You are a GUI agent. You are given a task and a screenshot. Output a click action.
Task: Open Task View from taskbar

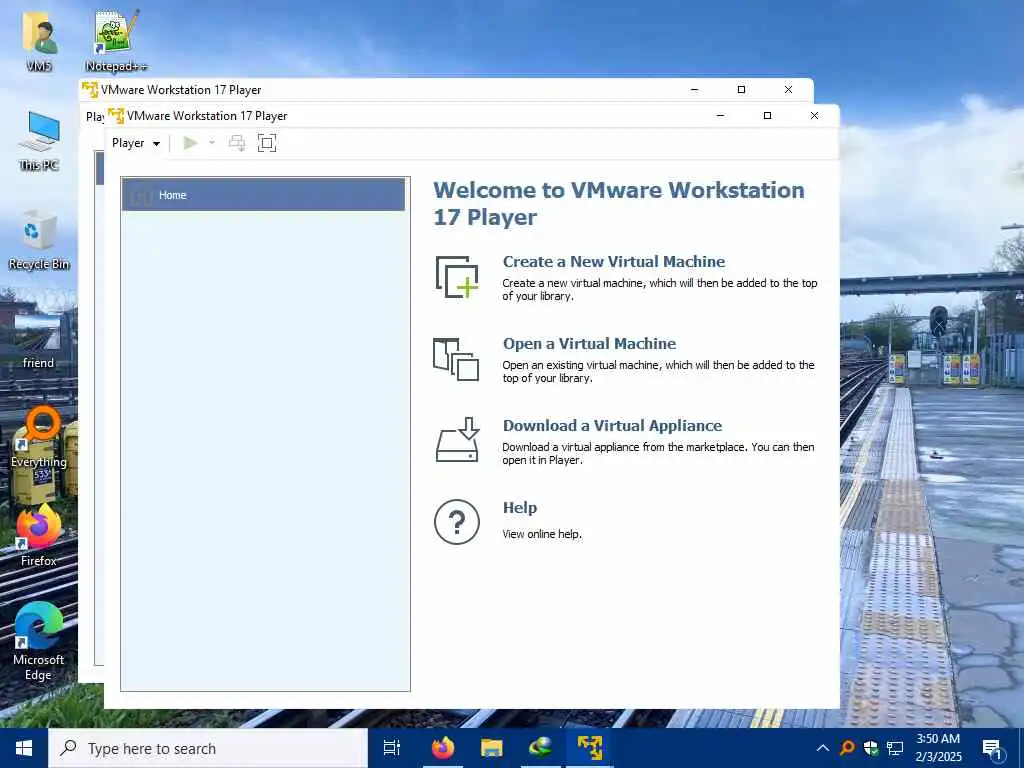pyautogui.click(x=392, y=748)
